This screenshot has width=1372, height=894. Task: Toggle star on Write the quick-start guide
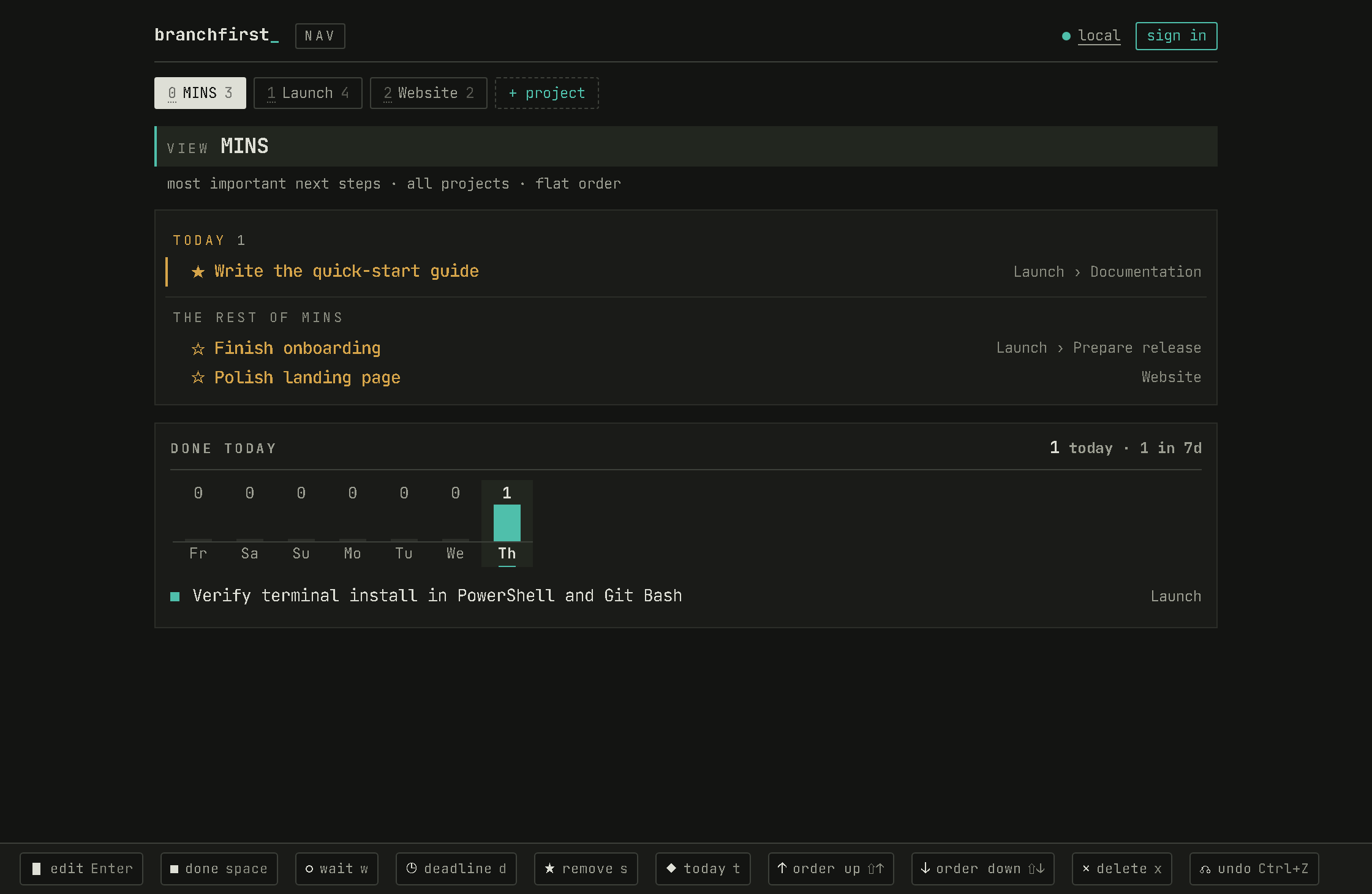(198, 272)
